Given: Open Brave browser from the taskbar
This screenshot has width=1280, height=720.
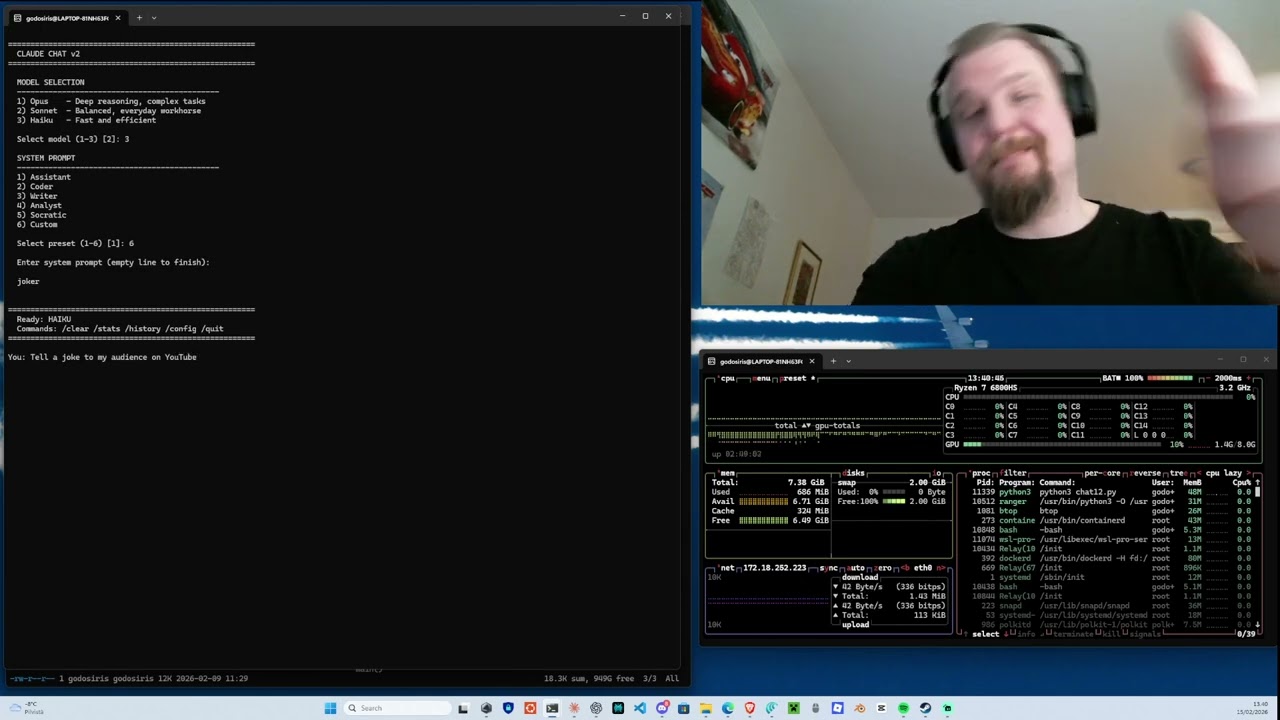Looking at the screenshot, I should pos(750,708).
